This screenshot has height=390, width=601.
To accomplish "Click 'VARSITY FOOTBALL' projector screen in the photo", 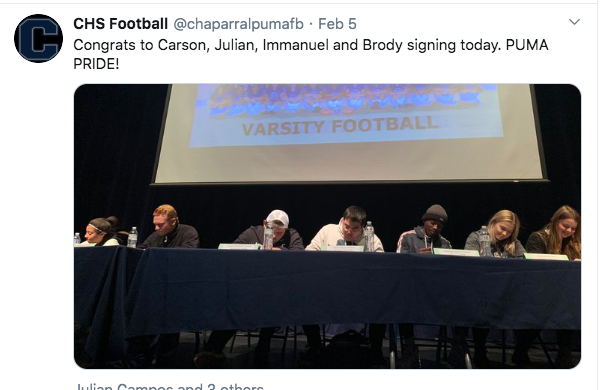I will 347,132.
